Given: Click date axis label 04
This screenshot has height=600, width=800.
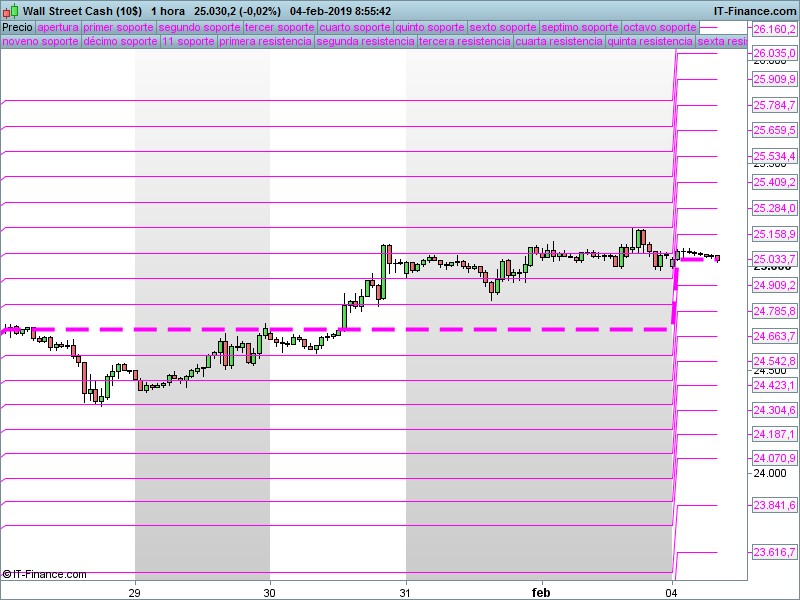Looking at the screenshot, I should click(672, 593).
